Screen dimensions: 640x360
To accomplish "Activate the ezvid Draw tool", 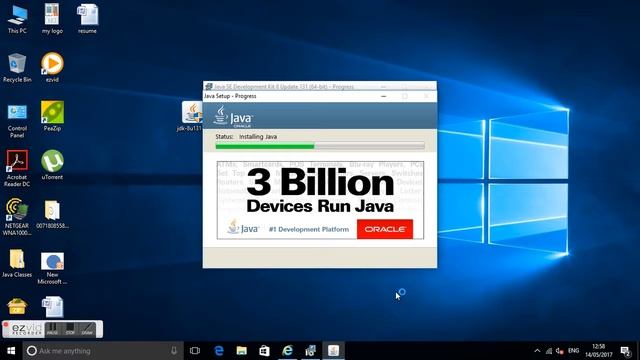I will pyautogui.click(x=87, y=329).
